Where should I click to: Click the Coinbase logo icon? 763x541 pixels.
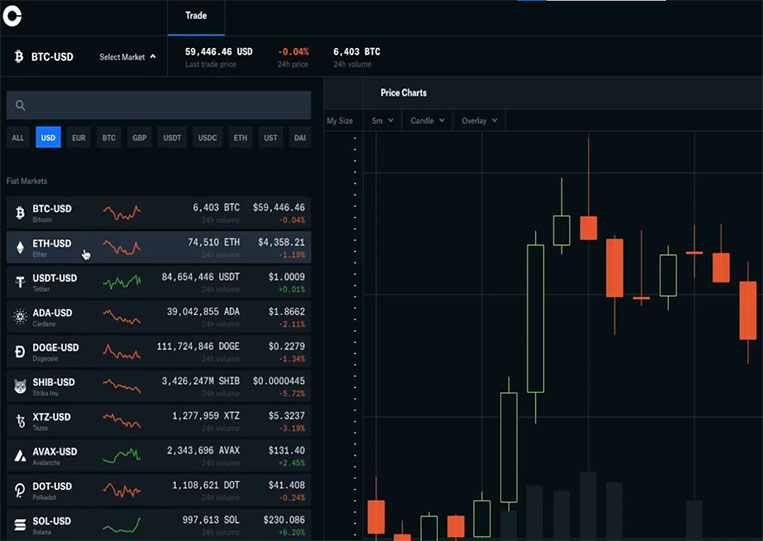(12, 16)
